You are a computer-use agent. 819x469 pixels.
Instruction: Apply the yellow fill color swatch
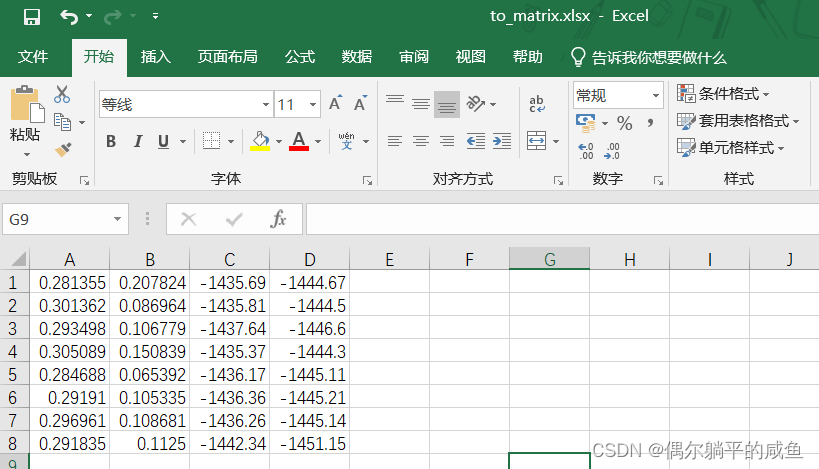pyautogui.click(x=259, y=141)
